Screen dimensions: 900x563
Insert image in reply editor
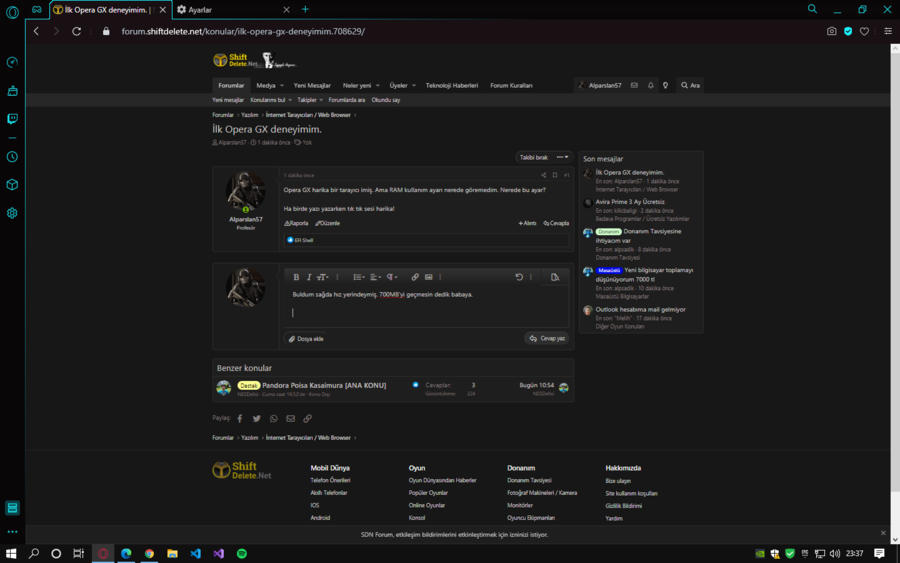pos(428,277)
